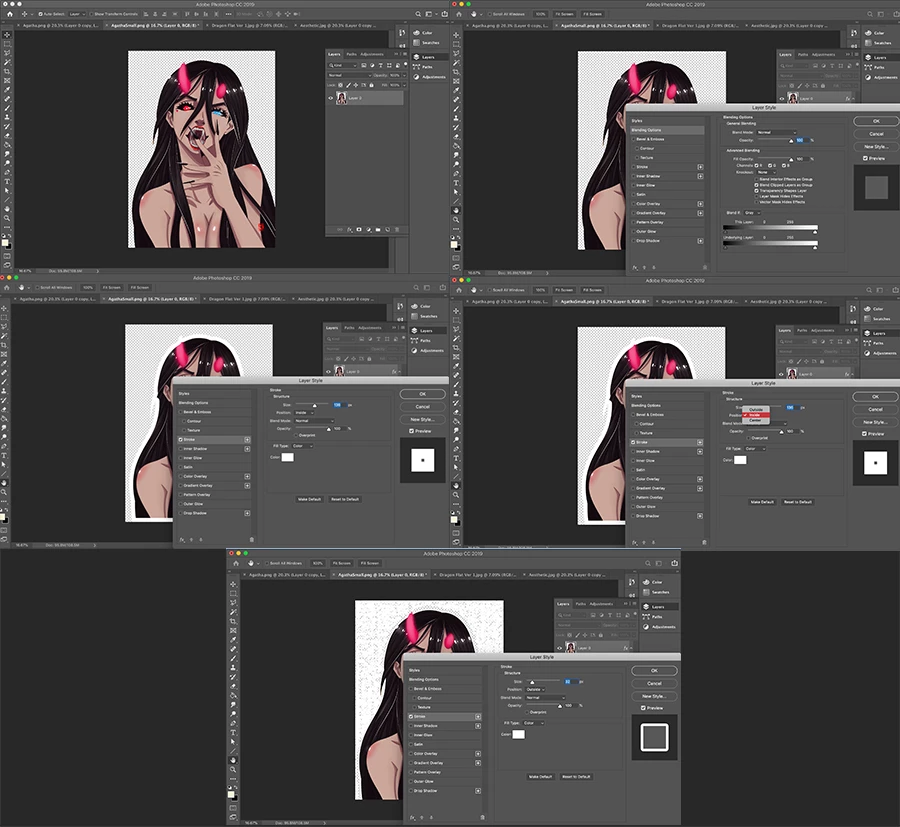Select the Crop tool in top-left window
Viewport: 900px width, 827px height.
click(7, 71)
